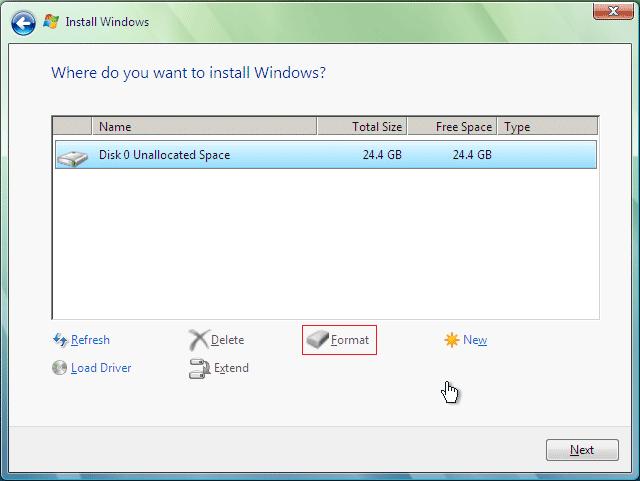Click the Extend partition icon
This screenshot has height=481, width=640.
(199, 368)
